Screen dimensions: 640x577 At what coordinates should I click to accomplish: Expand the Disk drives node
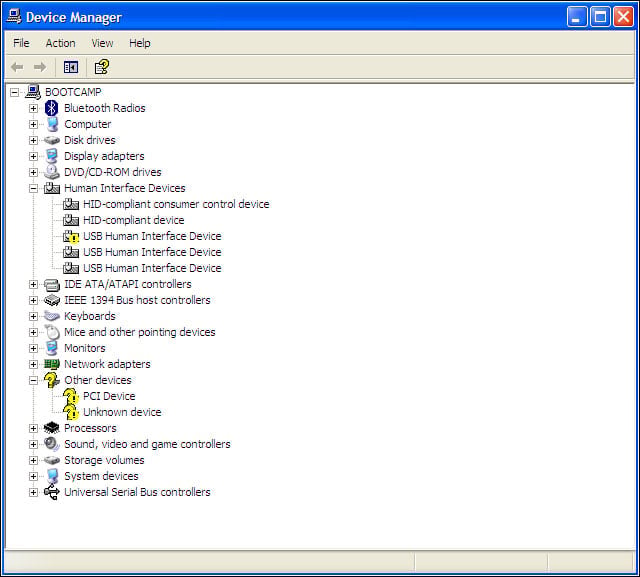(x=33, y=140)
